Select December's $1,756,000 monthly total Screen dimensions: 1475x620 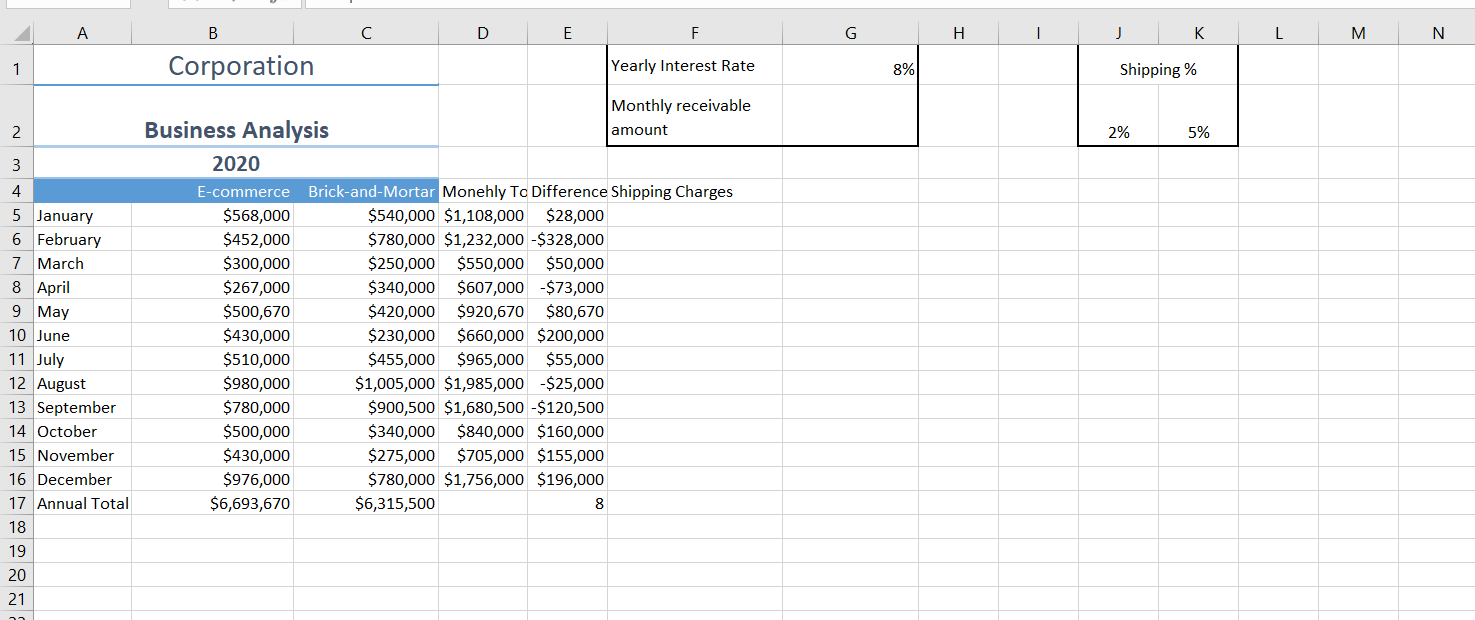pyautogui.click(x=482, y=479)
